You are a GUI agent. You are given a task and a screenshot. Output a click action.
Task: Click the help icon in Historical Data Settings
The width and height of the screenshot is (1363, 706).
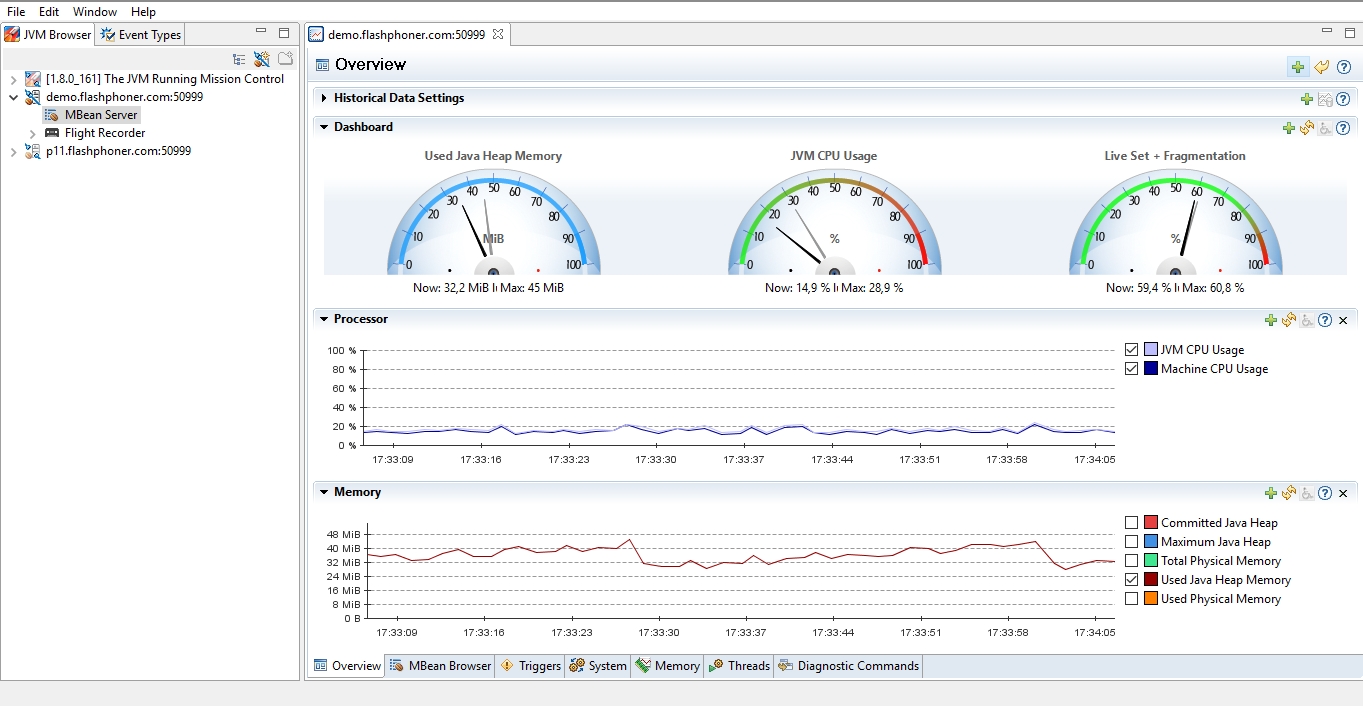click(1343, 99)
